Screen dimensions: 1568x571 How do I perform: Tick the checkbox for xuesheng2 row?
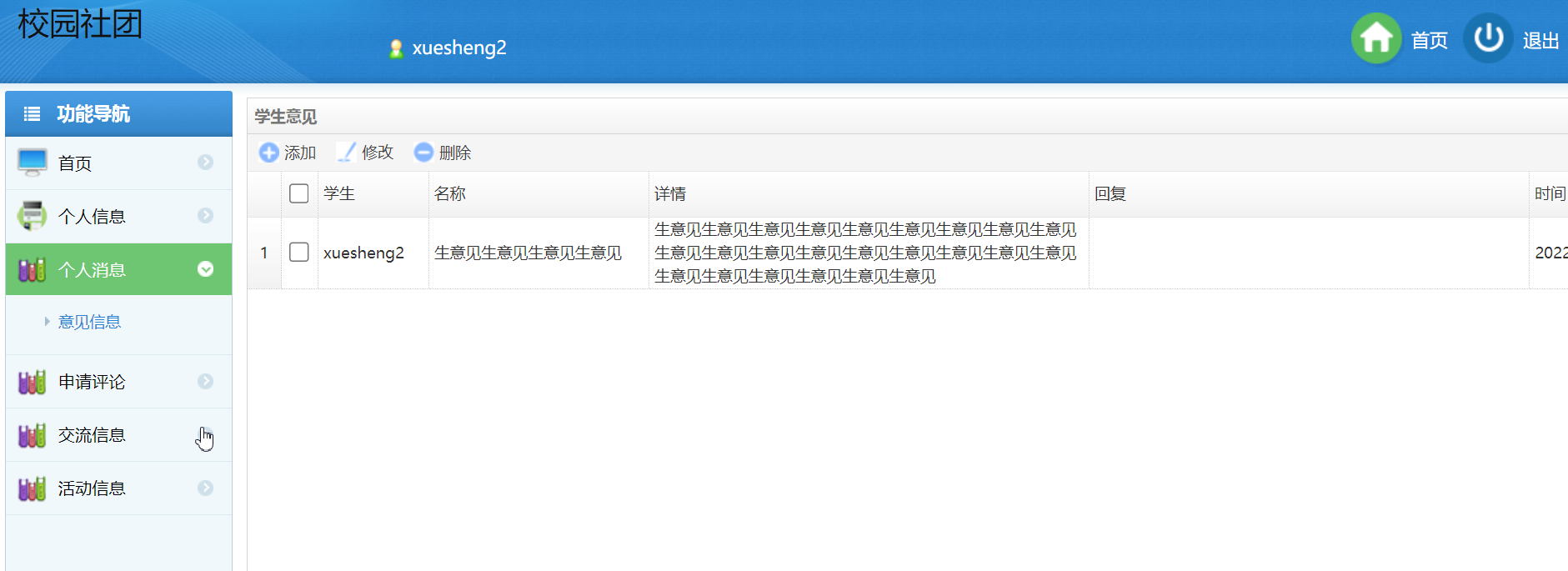coord(299,252)
